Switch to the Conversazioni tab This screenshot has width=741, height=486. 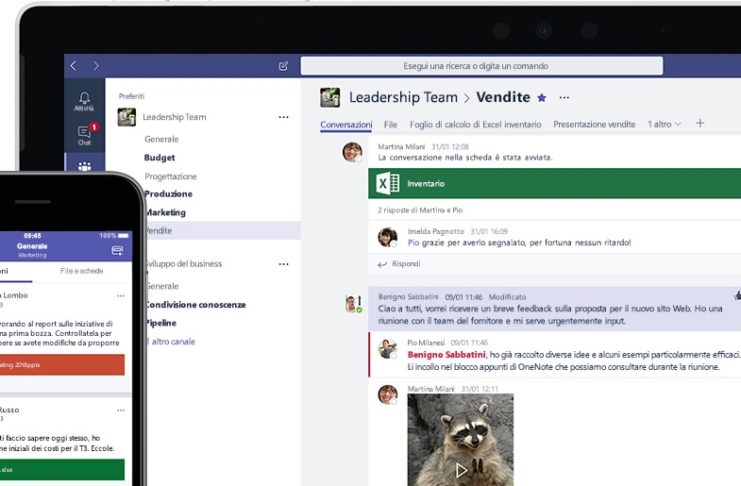pyautogui.click(x=346, y=125)
